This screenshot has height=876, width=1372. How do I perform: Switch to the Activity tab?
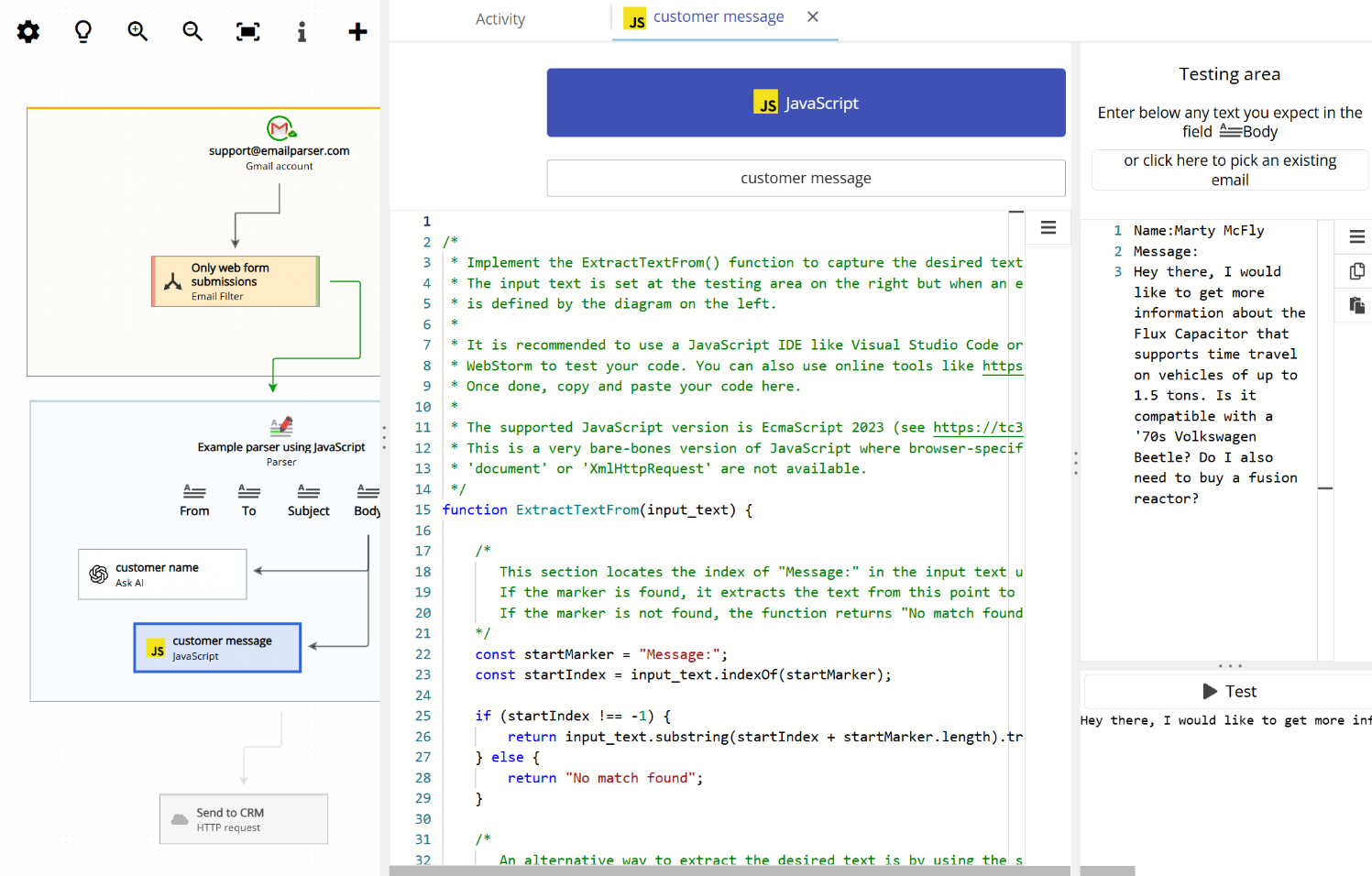click(x=499, y=18)
